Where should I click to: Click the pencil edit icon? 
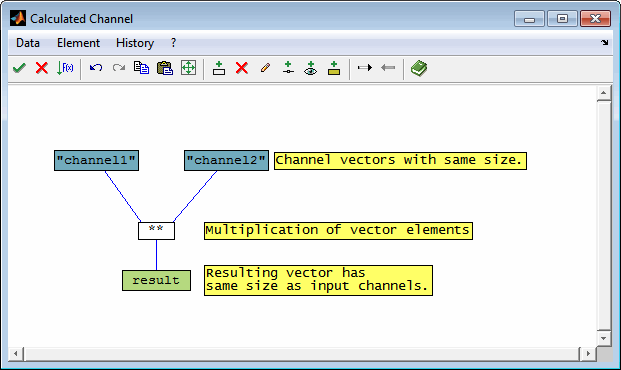tap(265, 68)
